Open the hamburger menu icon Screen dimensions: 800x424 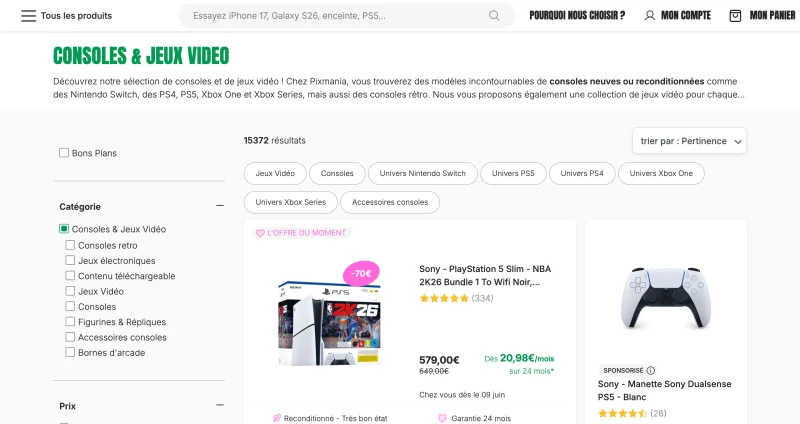tap(29, 16)
